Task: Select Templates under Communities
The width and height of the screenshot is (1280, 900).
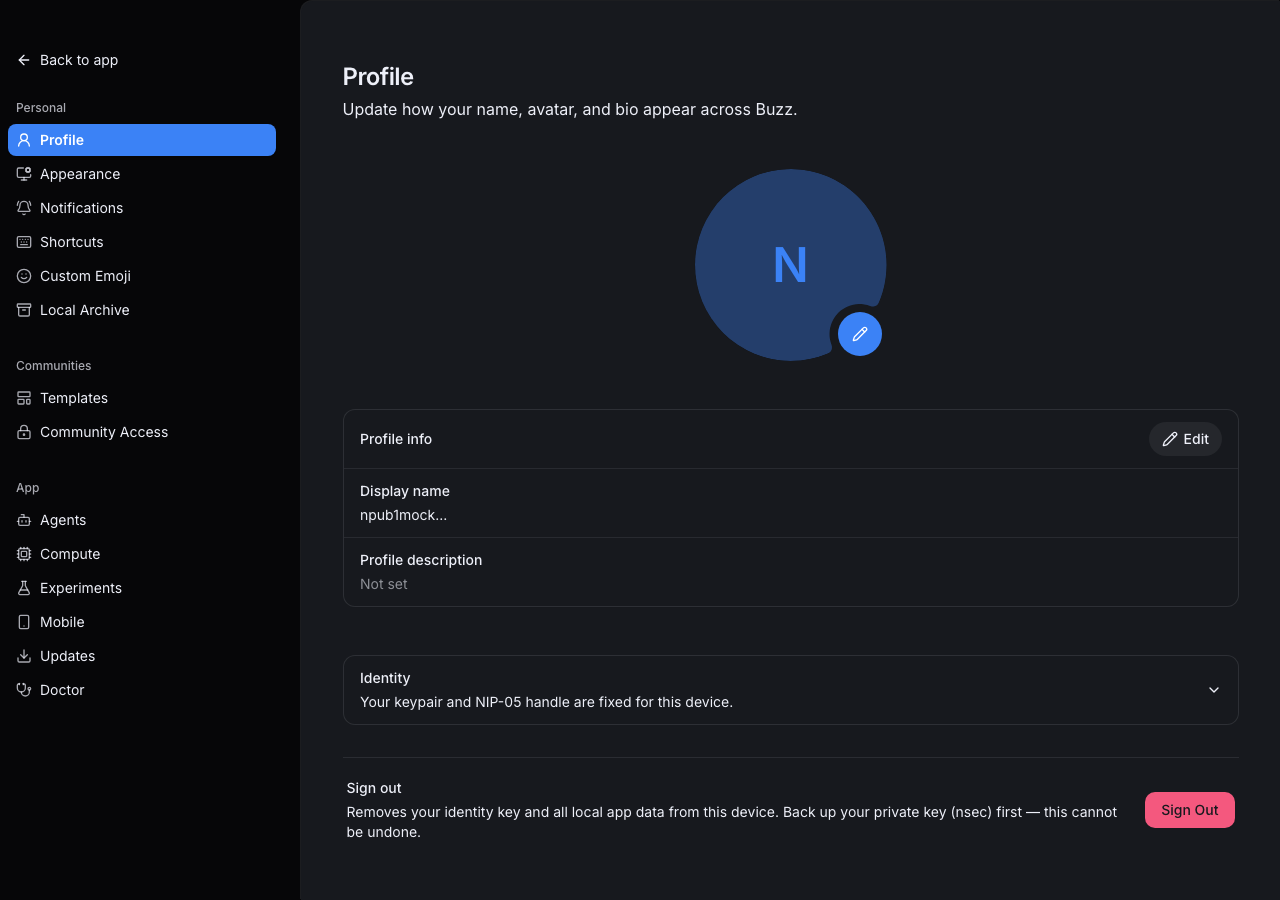Action: [x=142, y=398]
